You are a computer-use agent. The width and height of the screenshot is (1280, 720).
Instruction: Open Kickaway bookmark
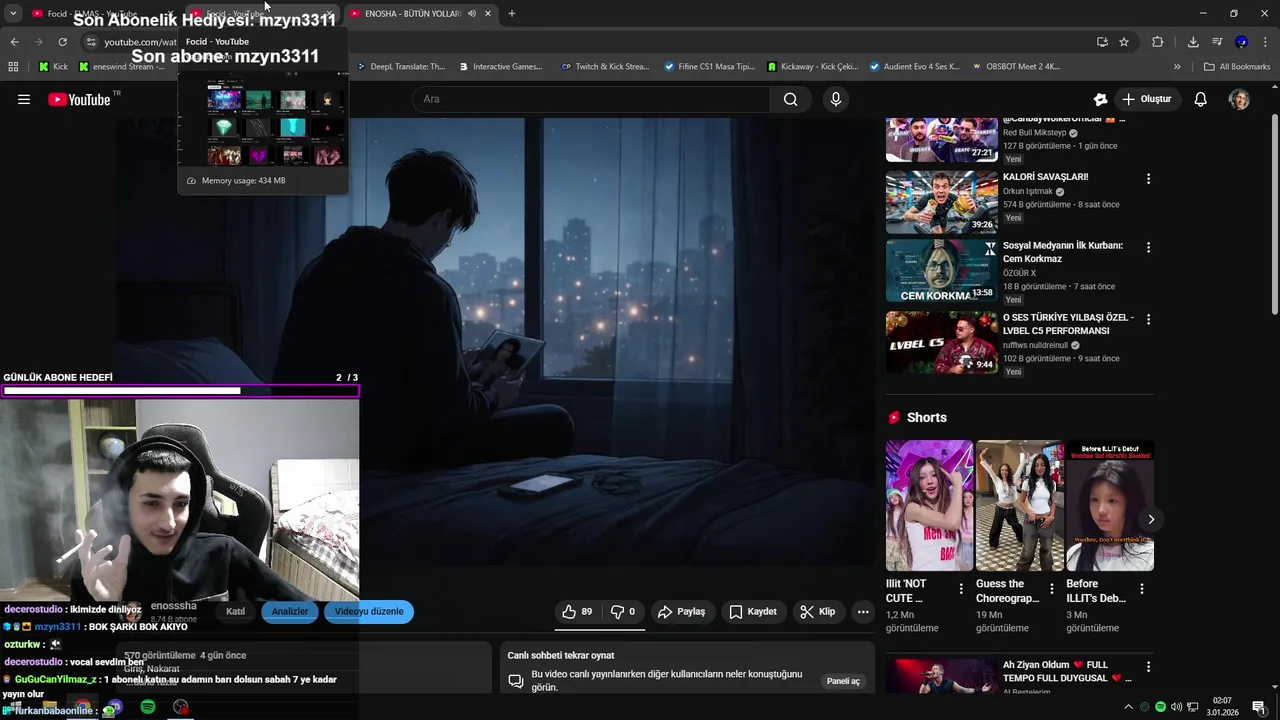pos(813,67)
